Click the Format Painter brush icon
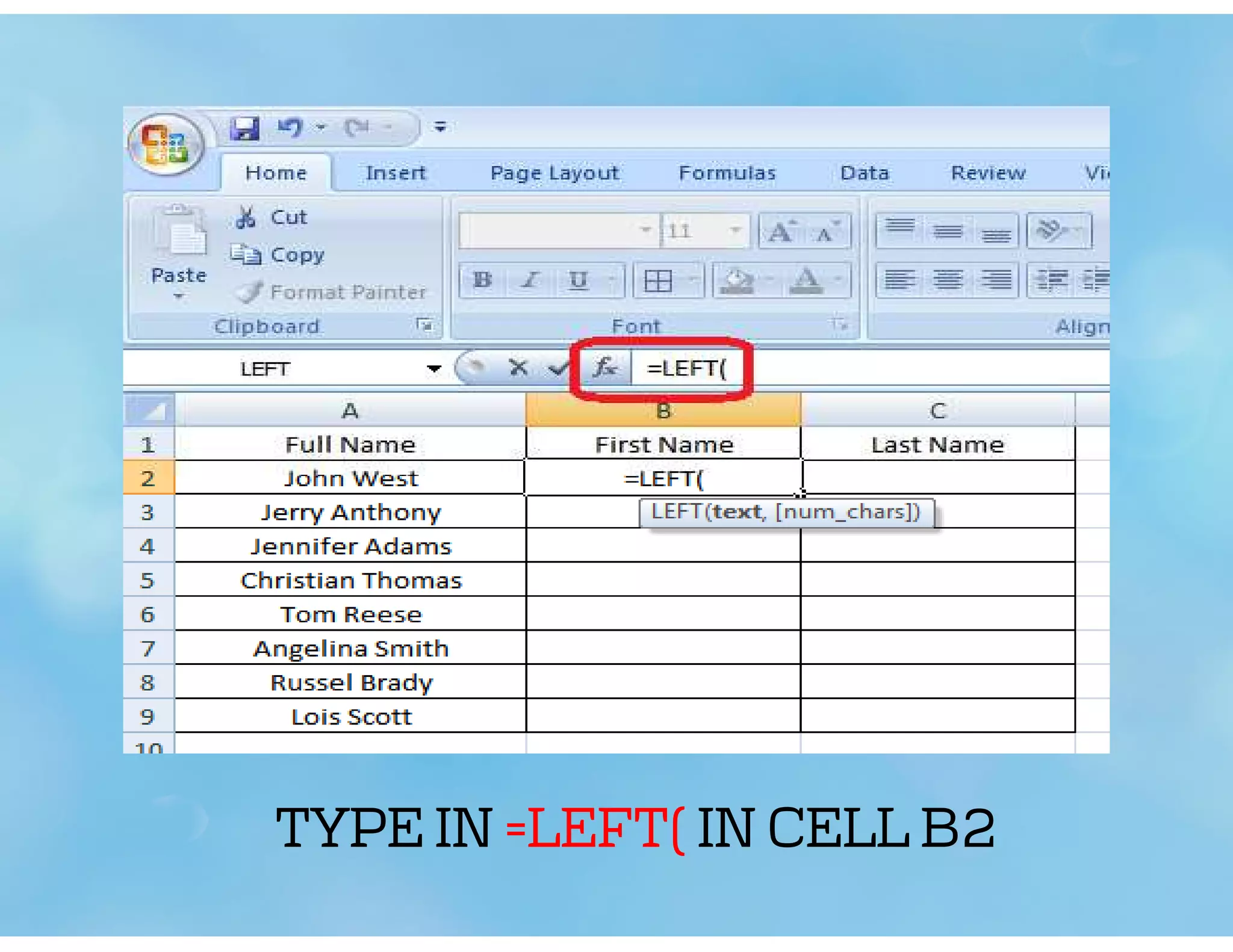The image size is (1233, 952). pyautogui.click(x=249, y=292)
